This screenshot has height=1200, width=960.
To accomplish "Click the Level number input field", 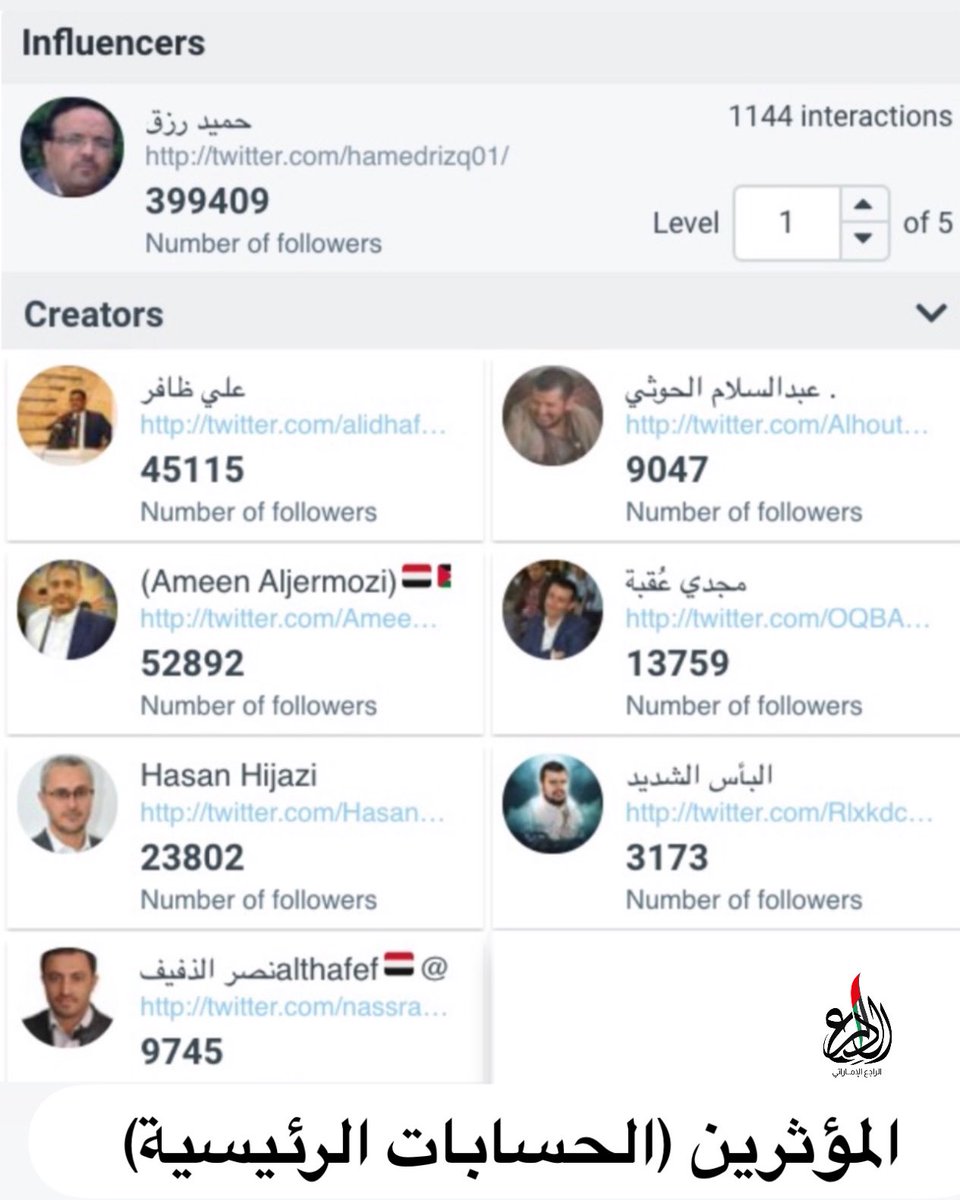I will (788, 222).
